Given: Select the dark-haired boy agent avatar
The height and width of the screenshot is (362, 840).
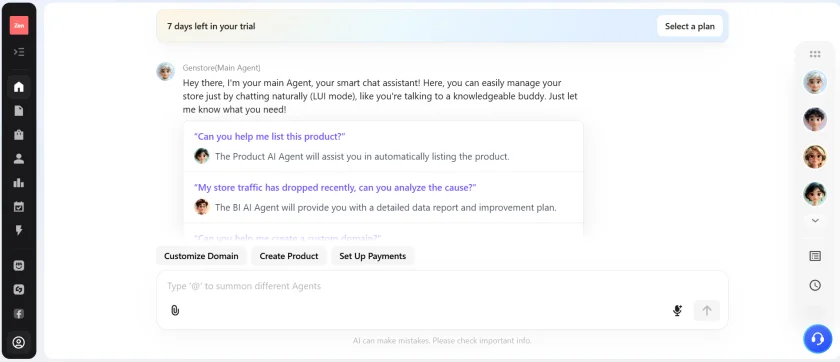Looking at the screenshot, I should (x=815, y=119).
